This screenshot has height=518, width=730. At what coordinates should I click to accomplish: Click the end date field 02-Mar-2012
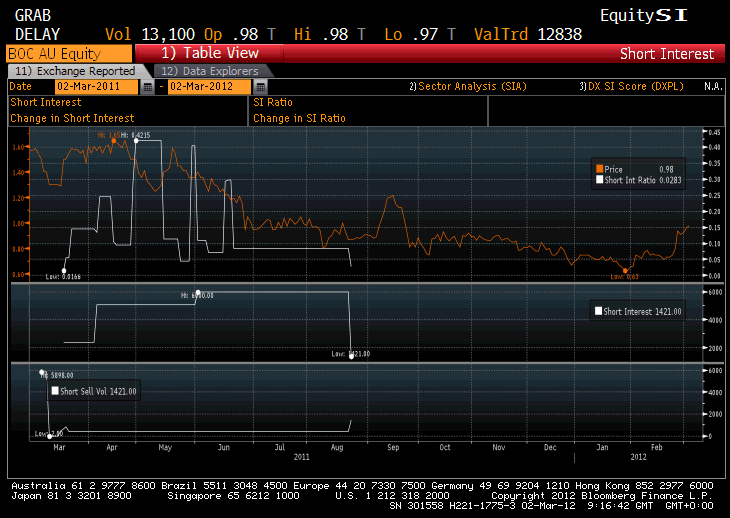point(210,87)
